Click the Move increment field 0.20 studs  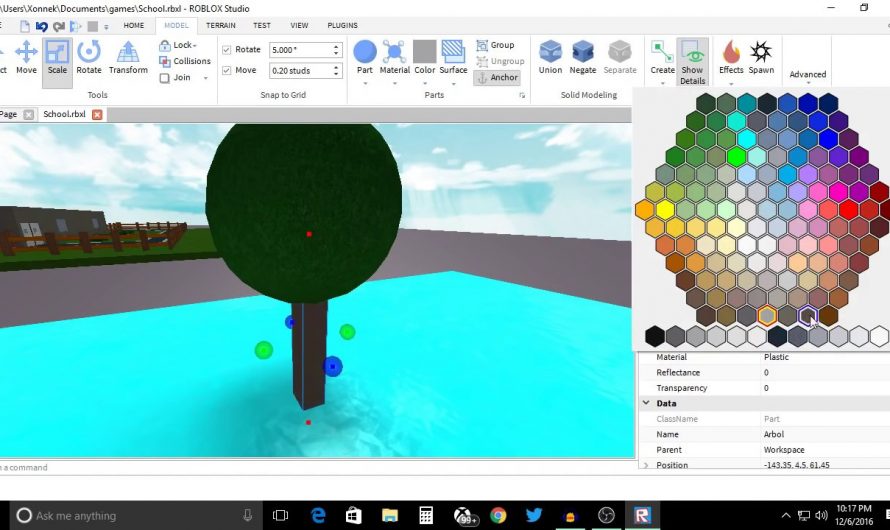300,70
